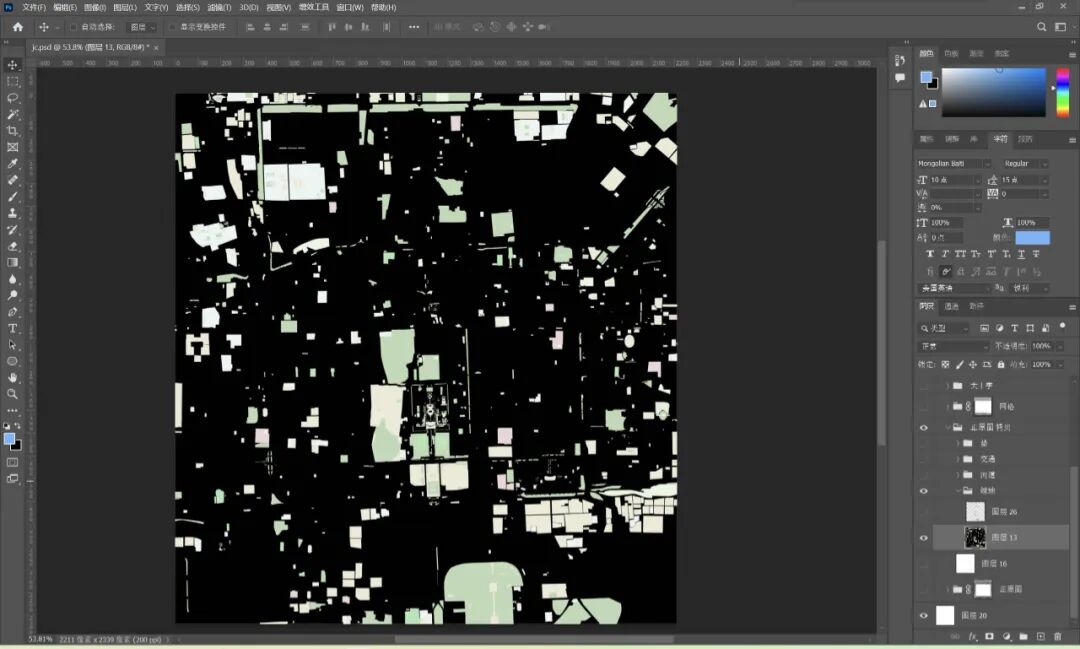Select the Path Selection tool
Viewport: 1080px width, 649px height.
pyautogui.click(x=12, y=345)
